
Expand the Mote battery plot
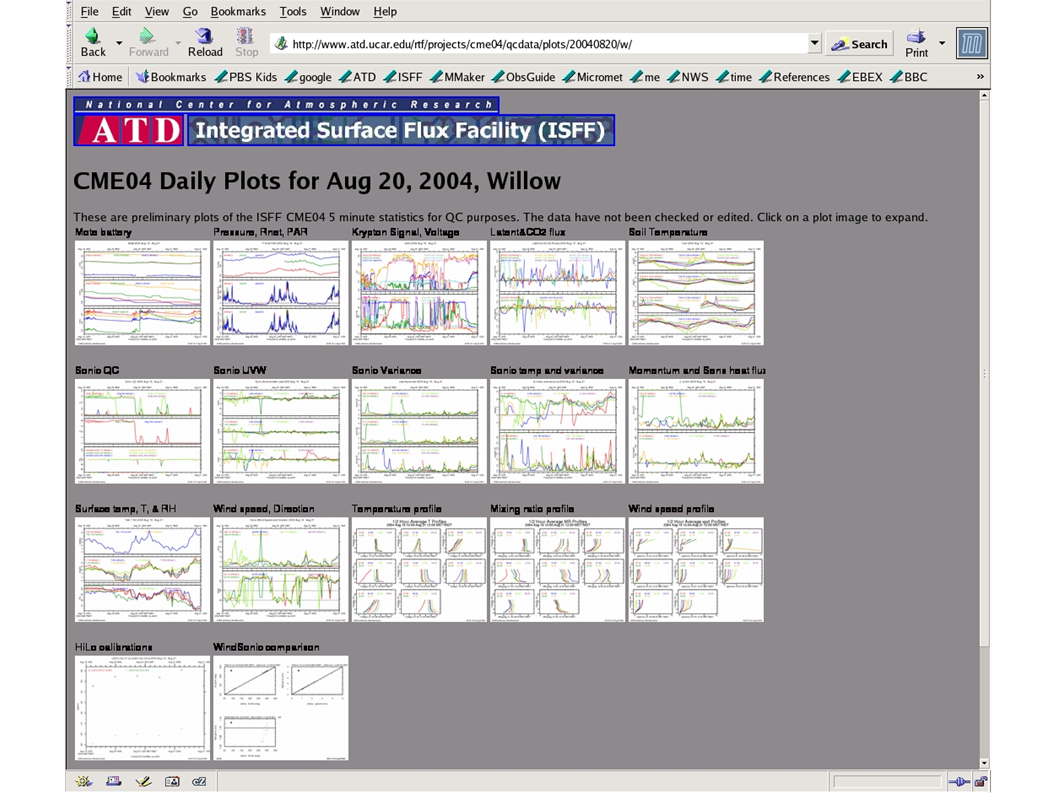[142, 293]
